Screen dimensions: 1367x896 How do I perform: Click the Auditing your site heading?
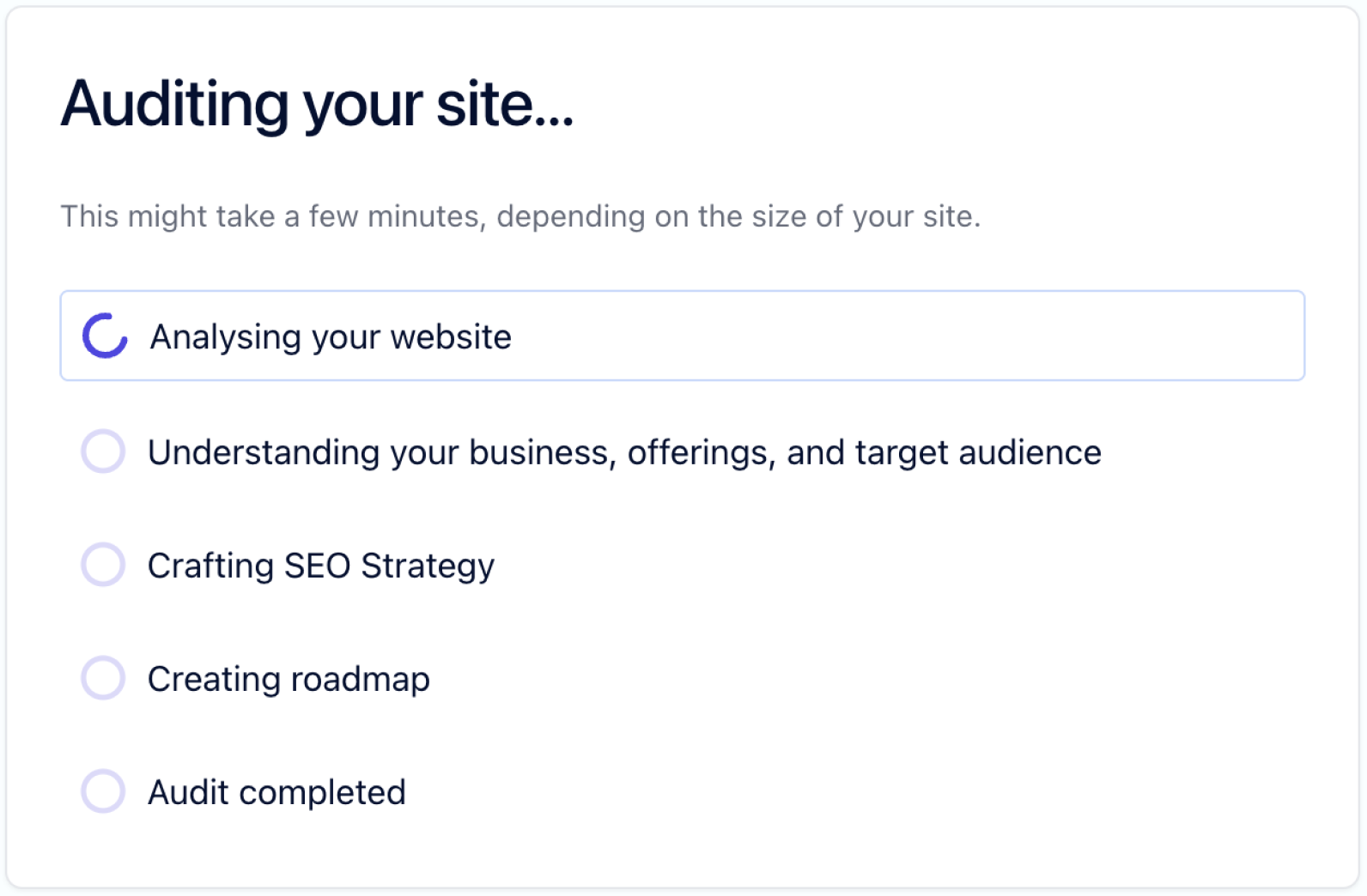click(317, 104)
